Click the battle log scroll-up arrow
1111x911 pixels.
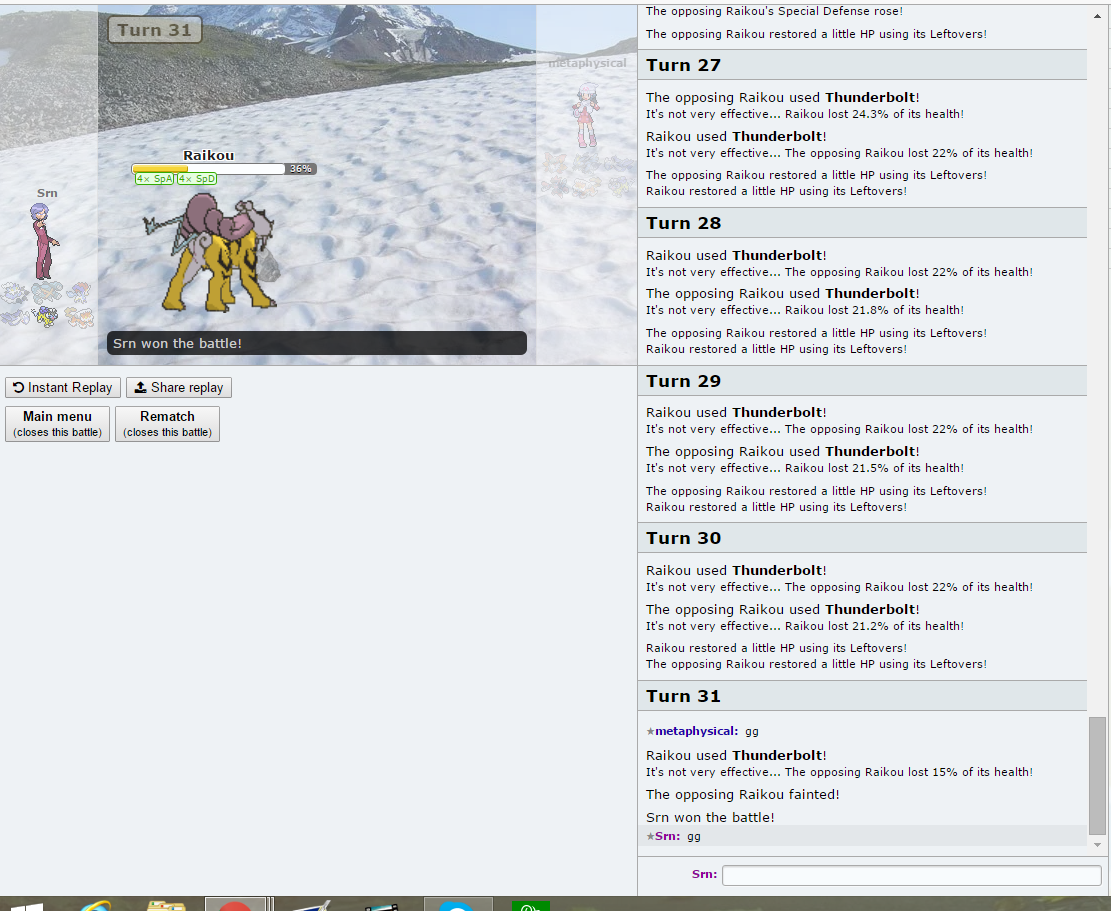(1097, 14)
